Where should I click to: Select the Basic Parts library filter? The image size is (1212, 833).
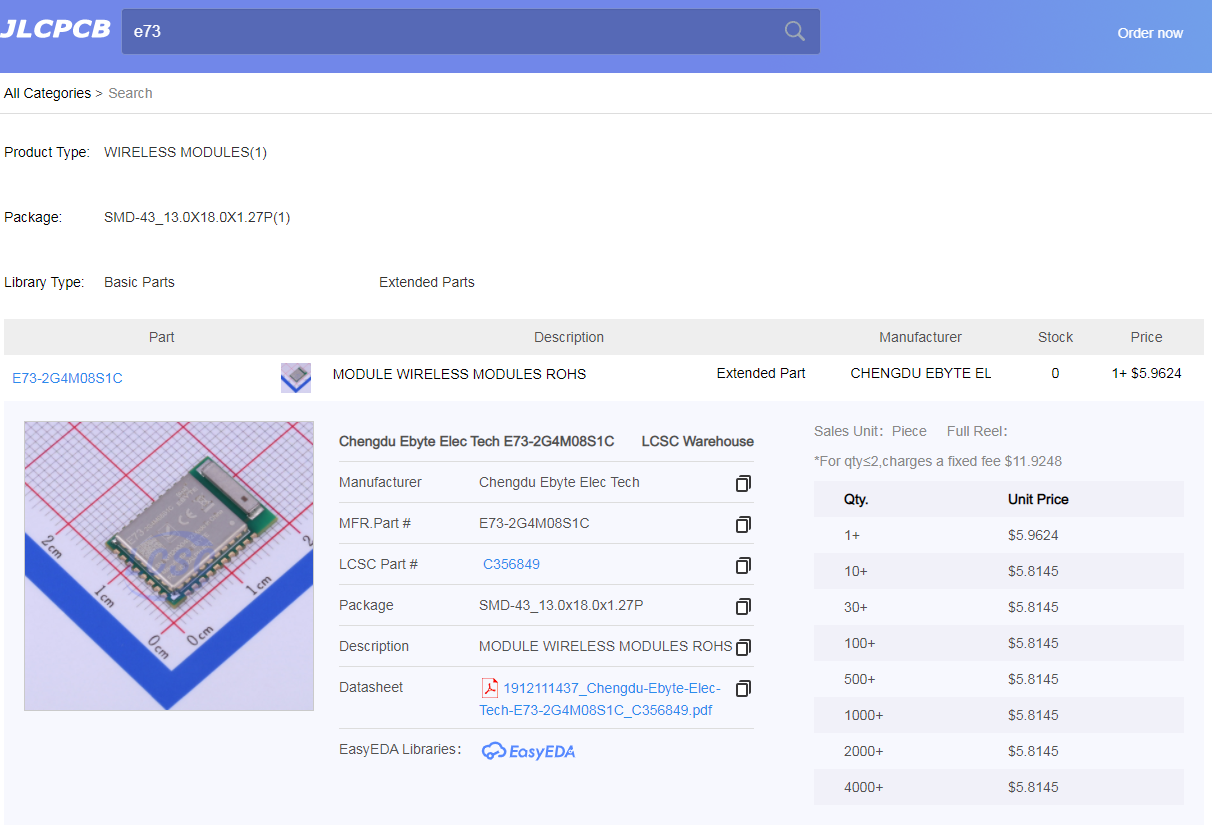tap(139, 282)
